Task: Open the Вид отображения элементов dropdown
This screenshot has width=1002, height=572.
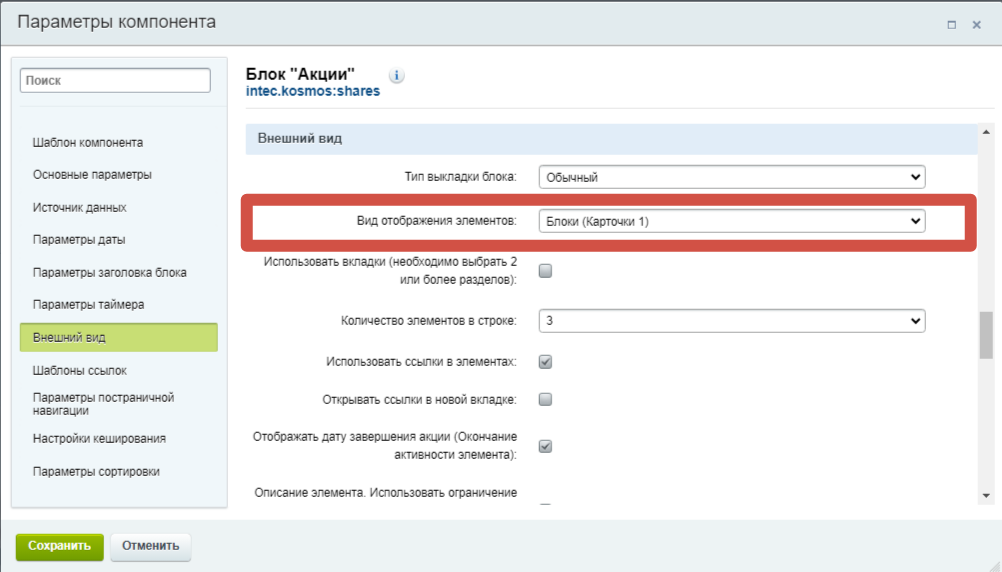Action: [x=732, y=221]
